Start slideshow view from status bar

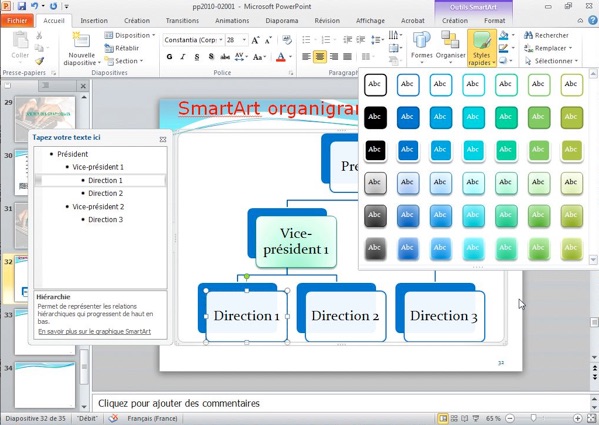476,419
